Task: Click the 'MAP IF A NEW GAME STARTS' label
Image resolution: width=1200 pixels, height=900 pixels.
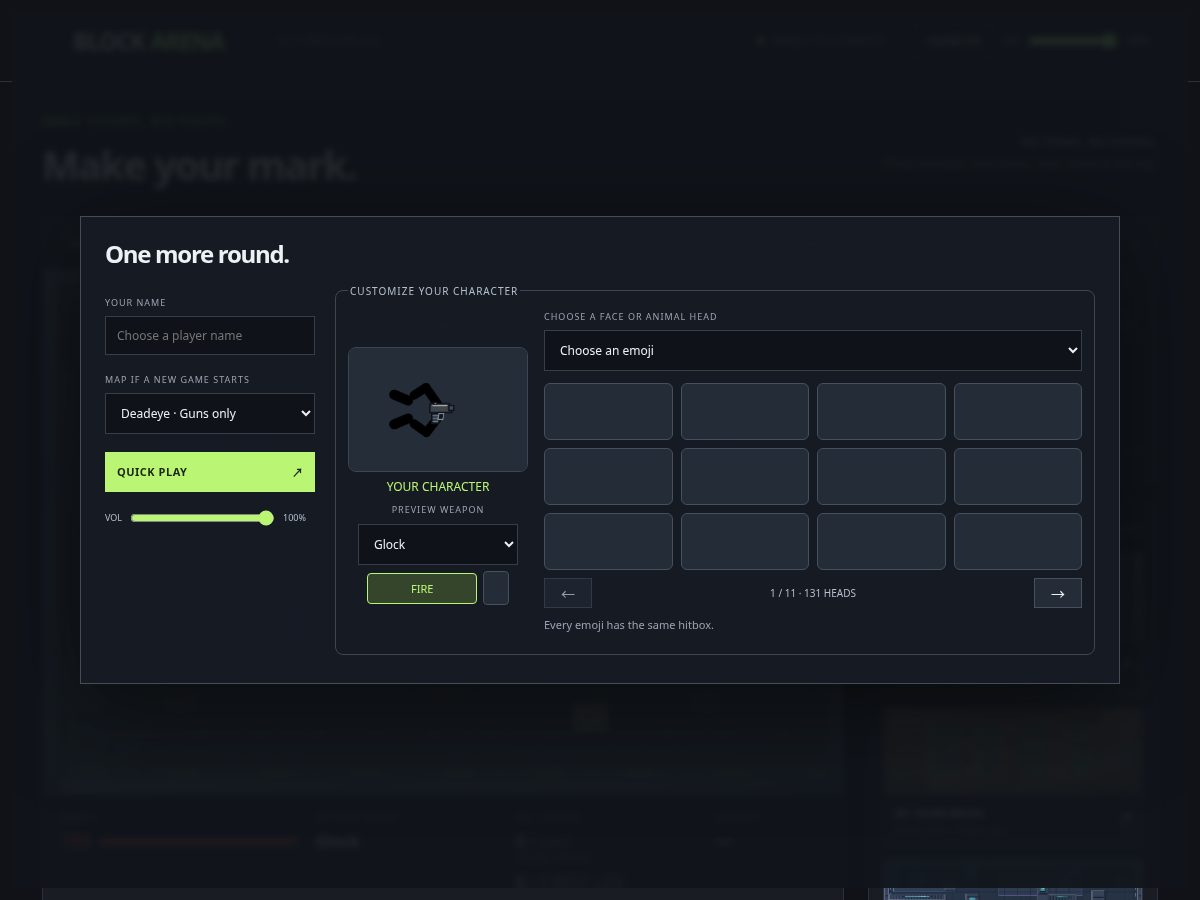Action: tap(177, 380)
